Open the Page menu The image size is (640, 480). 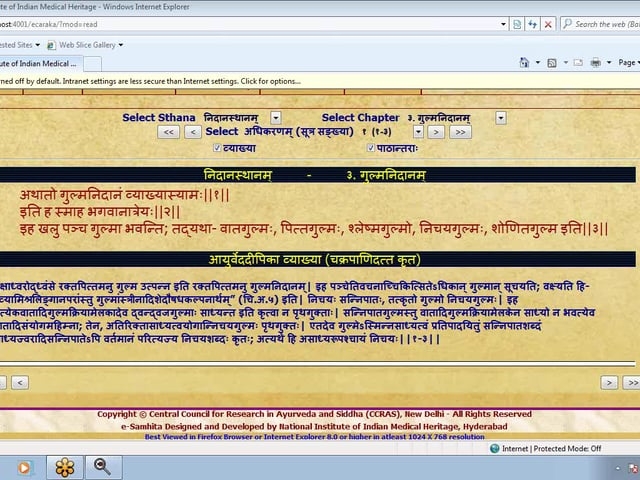point(628,63)
